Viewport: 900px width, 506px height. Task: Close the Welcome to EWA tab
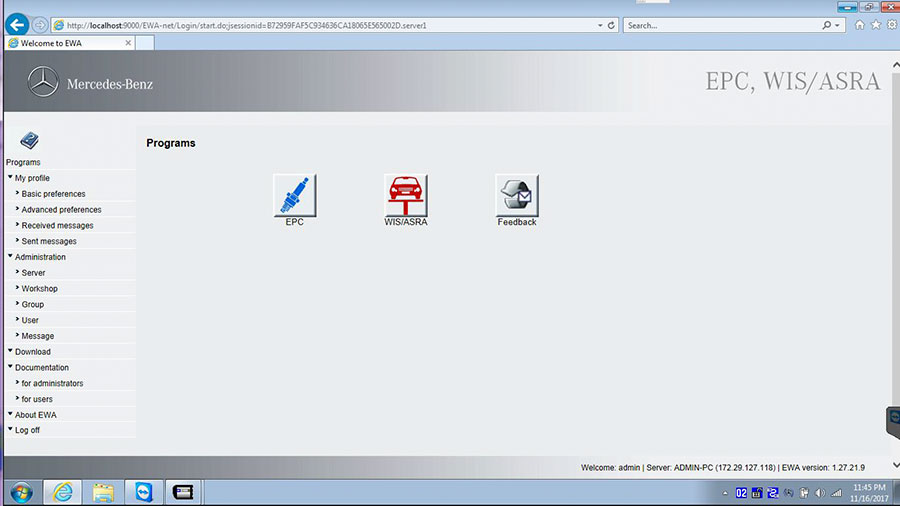(128, 43)
